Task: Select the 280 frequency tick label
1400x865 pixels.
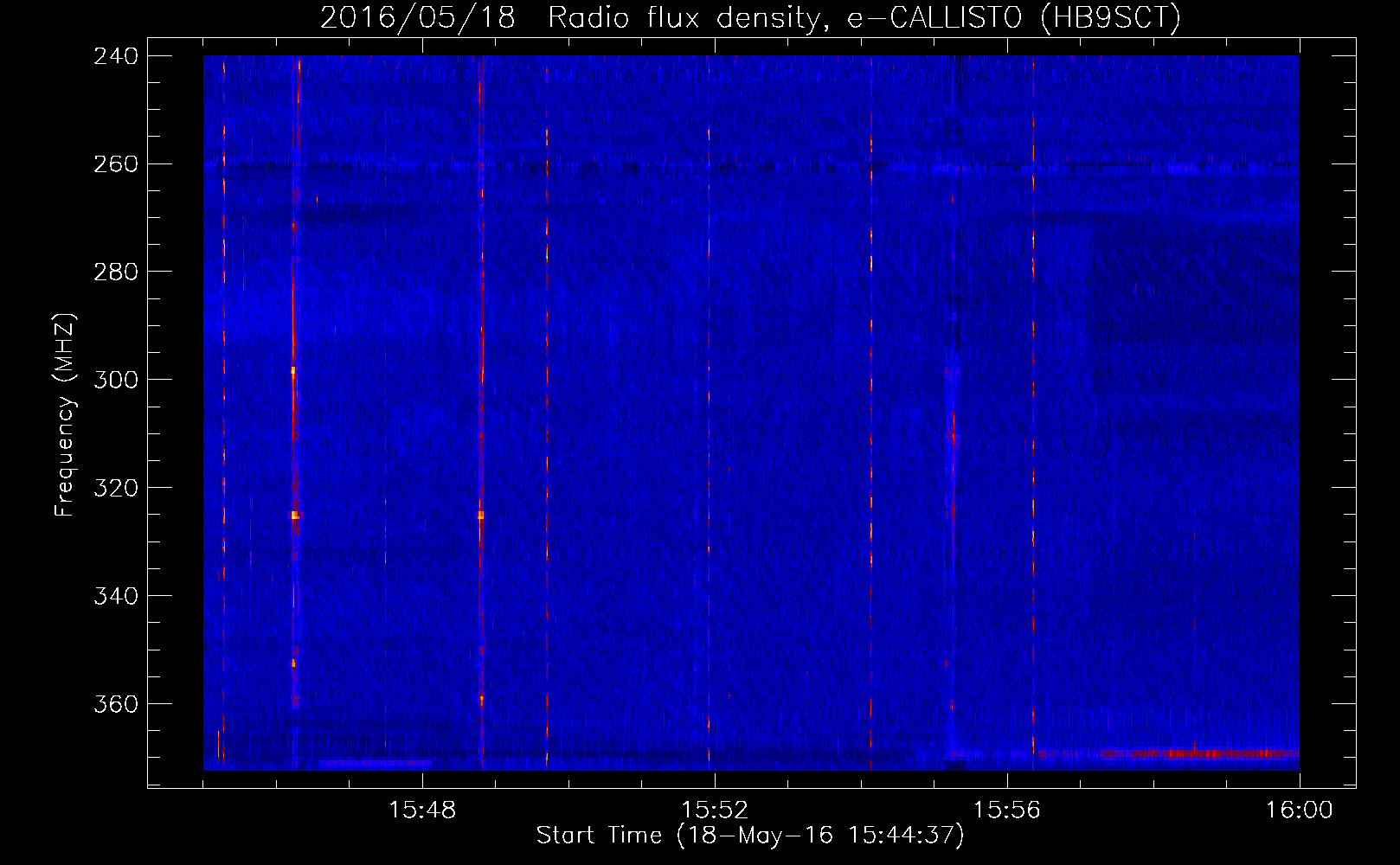Action: click(x=116, y=272)
